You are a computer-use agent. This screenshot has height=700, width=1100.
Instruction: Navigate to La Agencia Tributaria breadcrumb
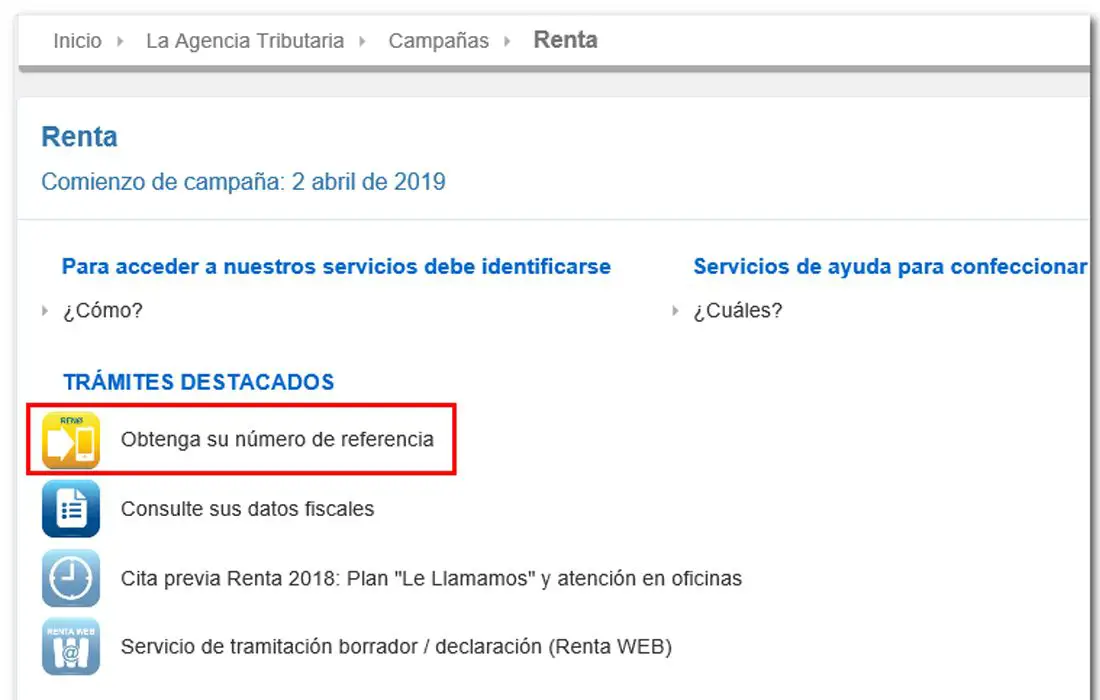tap(245, 41)
